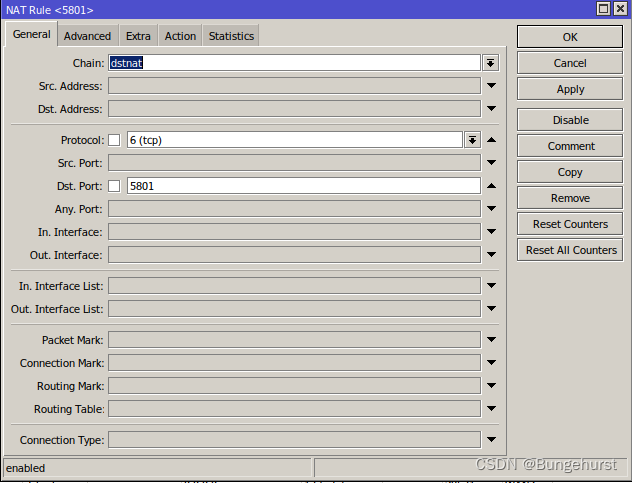Reset Counters for this rule
Viewport: 632px width, 483px height.
coord(570,224)
